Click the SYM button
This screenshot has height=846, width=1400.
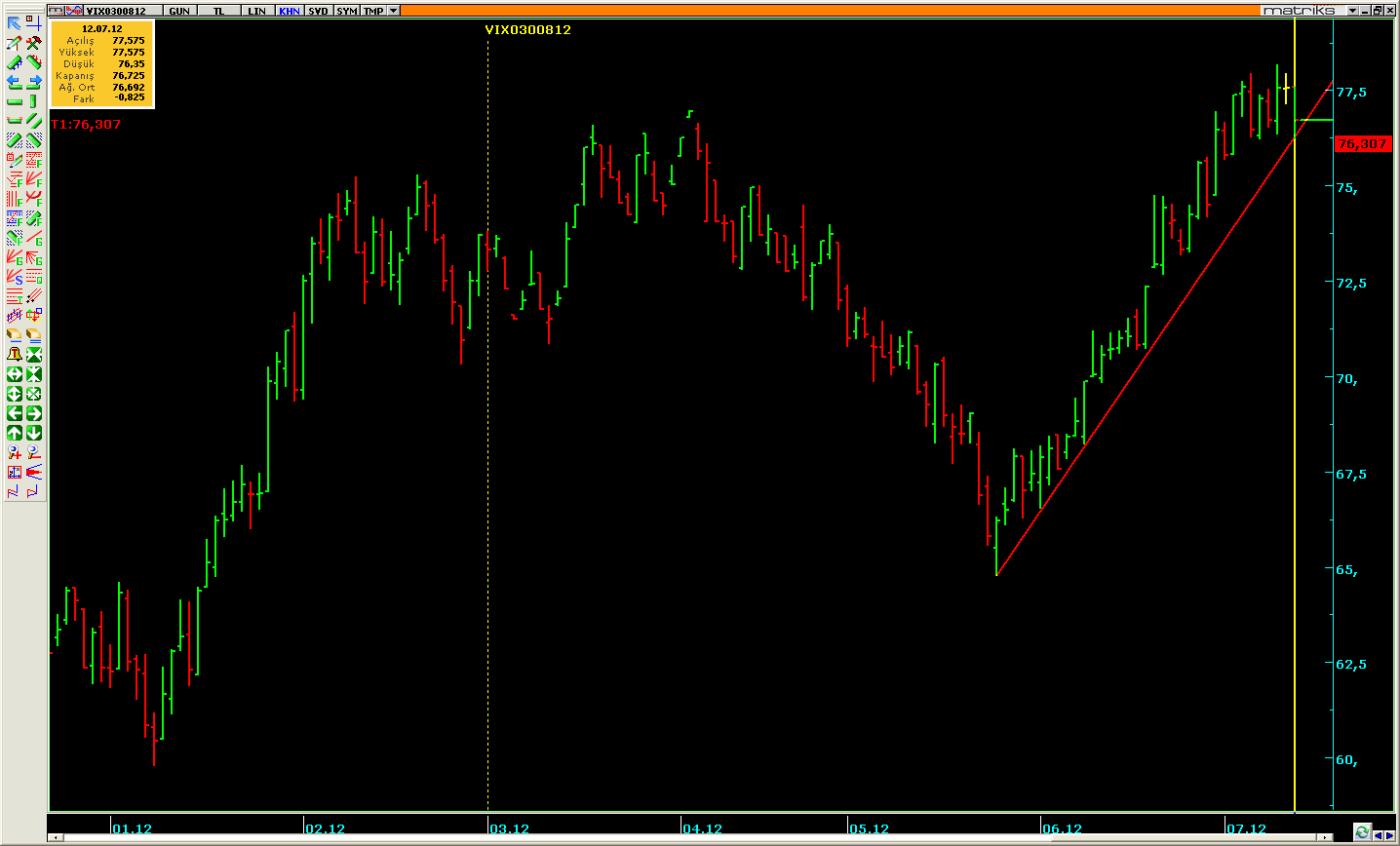(346, 11)
